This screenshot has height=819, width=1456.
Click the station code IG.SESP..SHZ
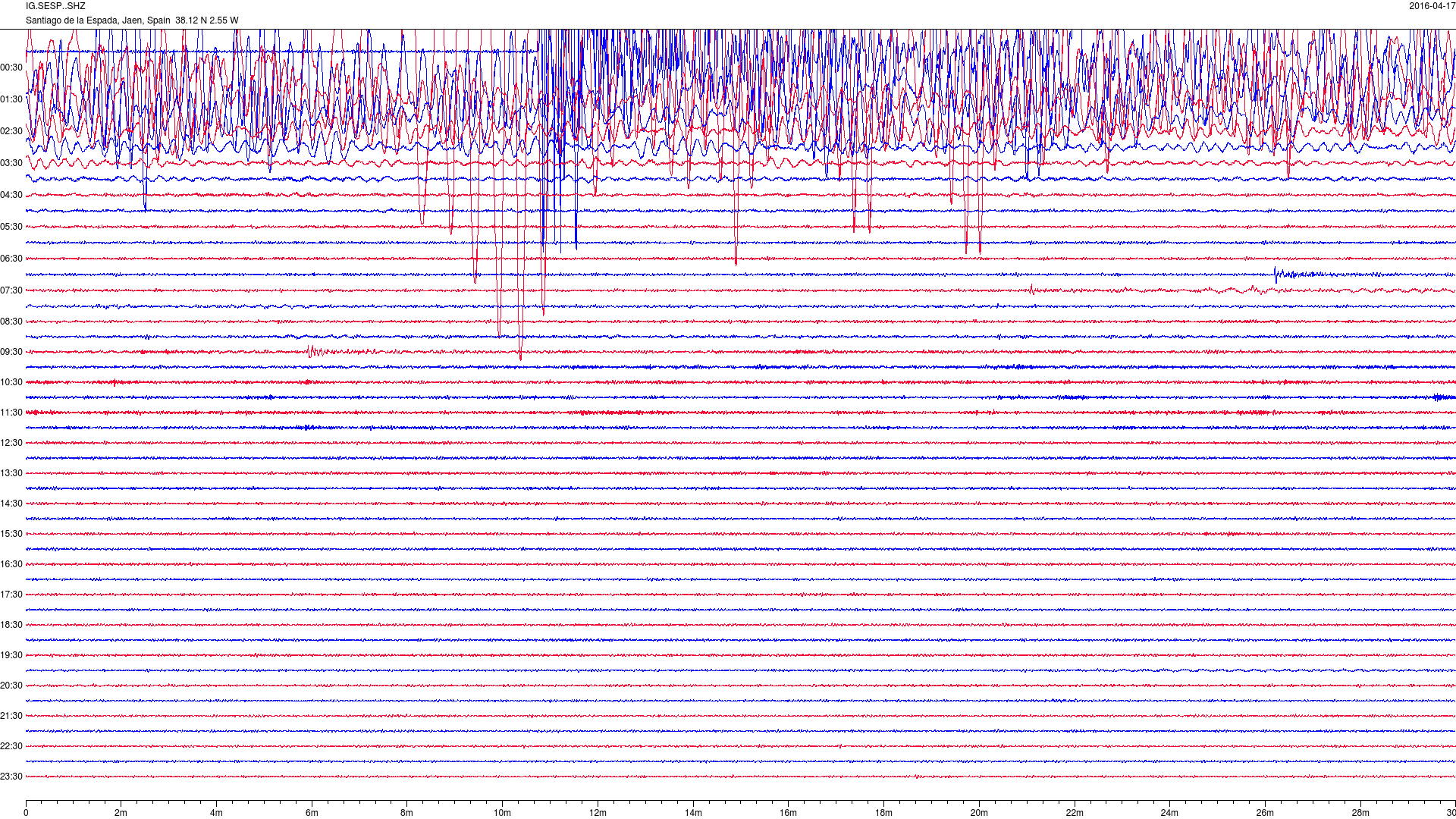55,6
